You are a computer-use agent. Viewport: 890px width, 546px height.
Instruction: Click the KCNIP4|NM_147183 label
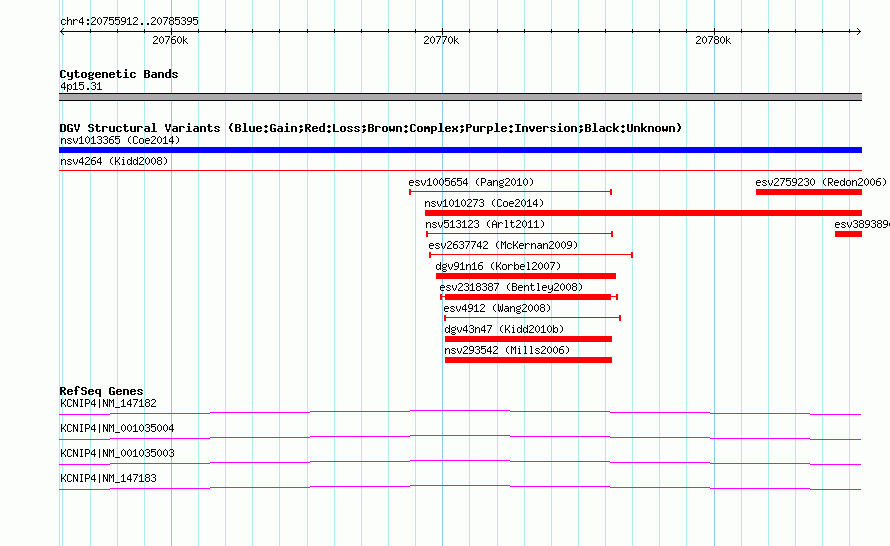[108, 478]
